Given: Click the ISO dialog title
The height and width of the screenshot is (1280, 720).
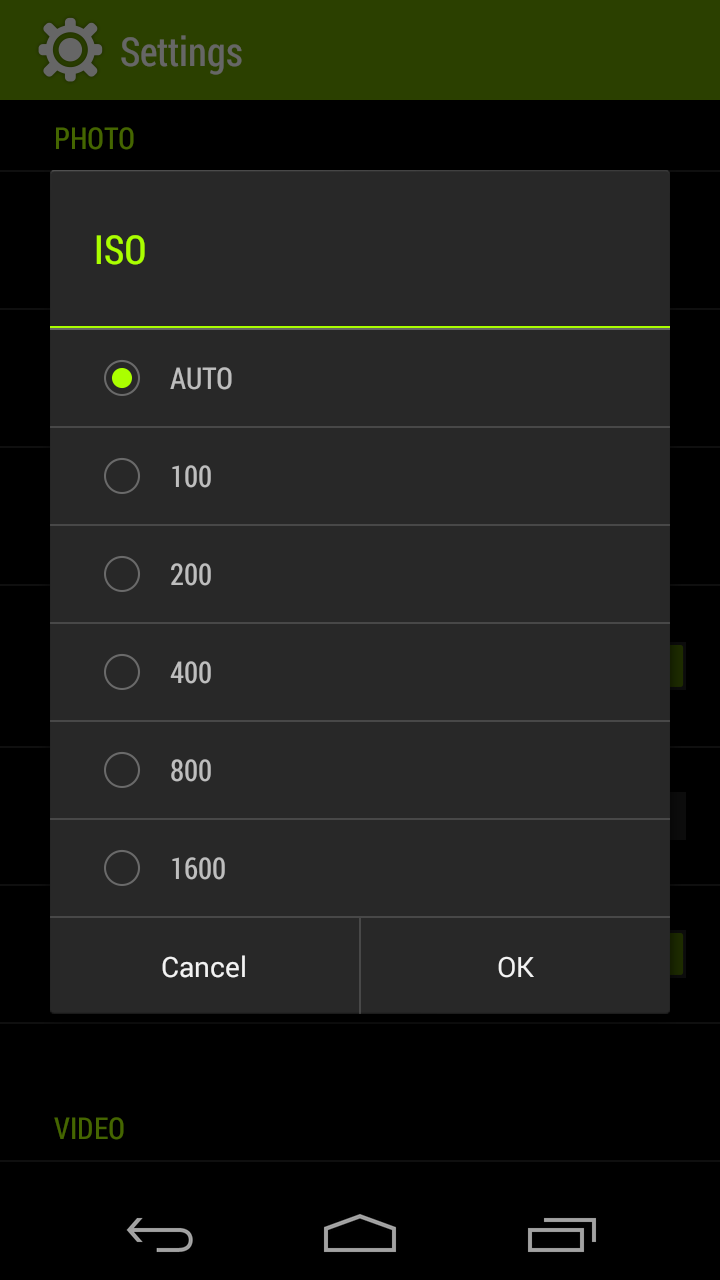Looking at the screenshot, I should pos(120,250).
